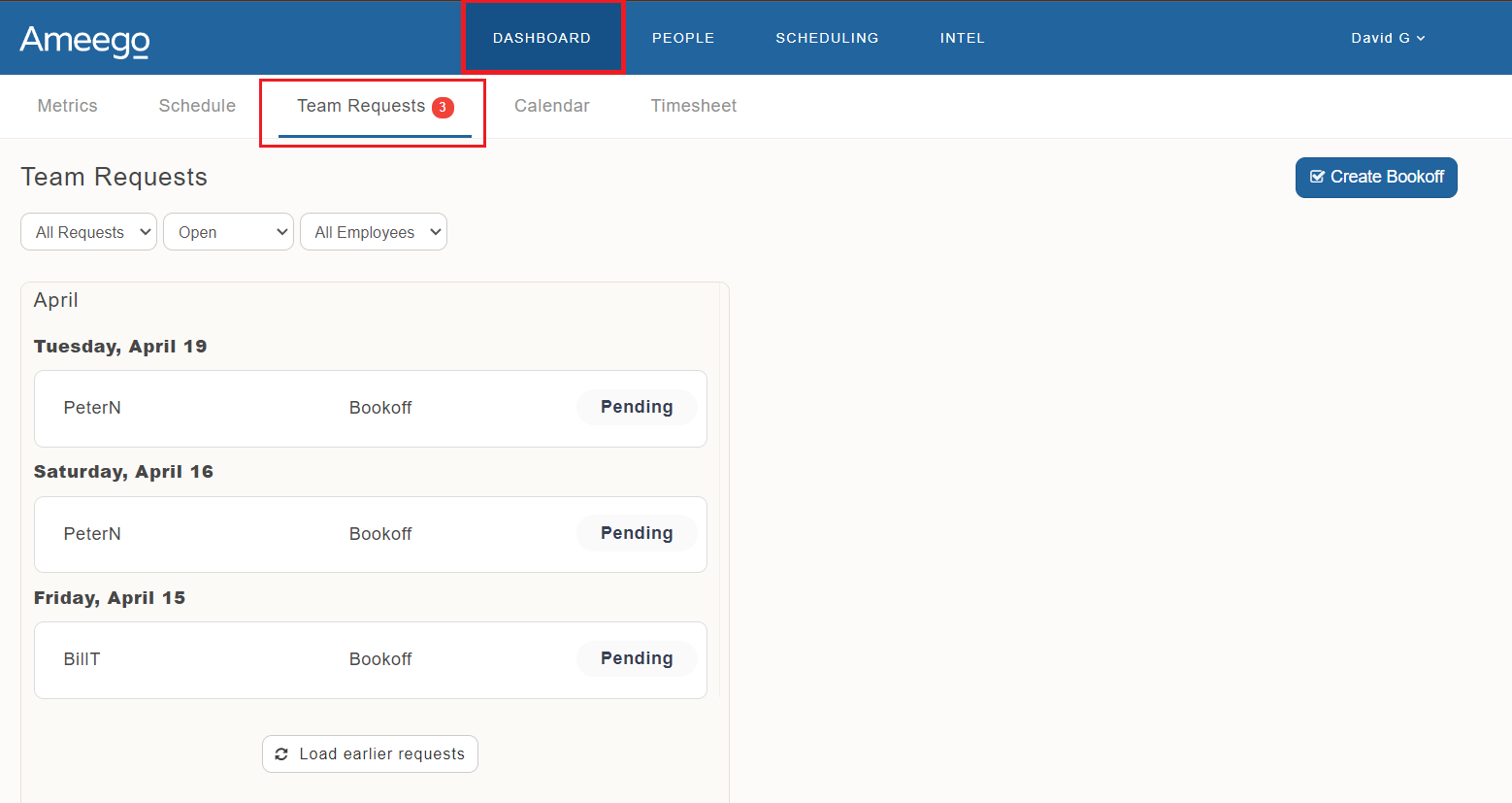The height and width of the screenshot is (803, 1512).
Task: Switch to the Calendar tab
Action: (x=551, y=105)
